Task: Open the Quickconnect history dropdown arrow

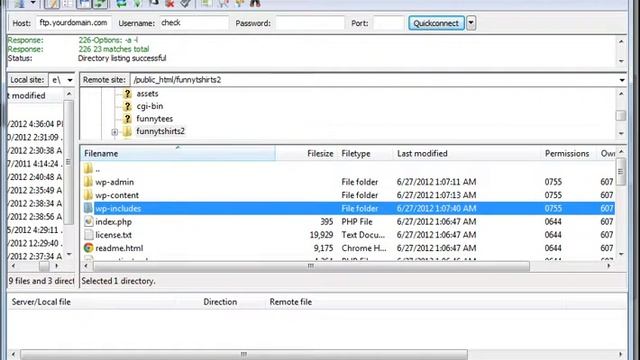Action: coord(471,23)
